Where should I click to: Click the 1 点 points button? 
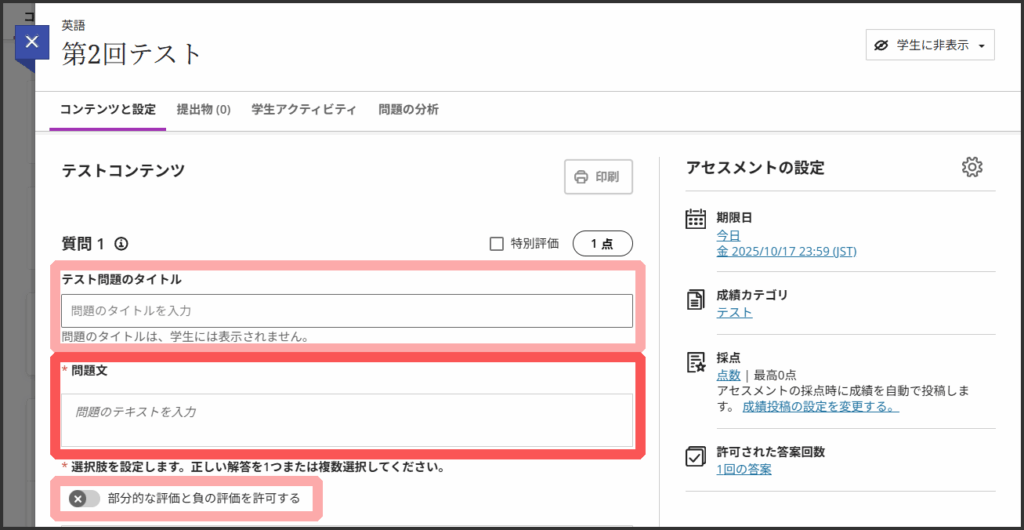pyautogui.click(x=602, y=243)
